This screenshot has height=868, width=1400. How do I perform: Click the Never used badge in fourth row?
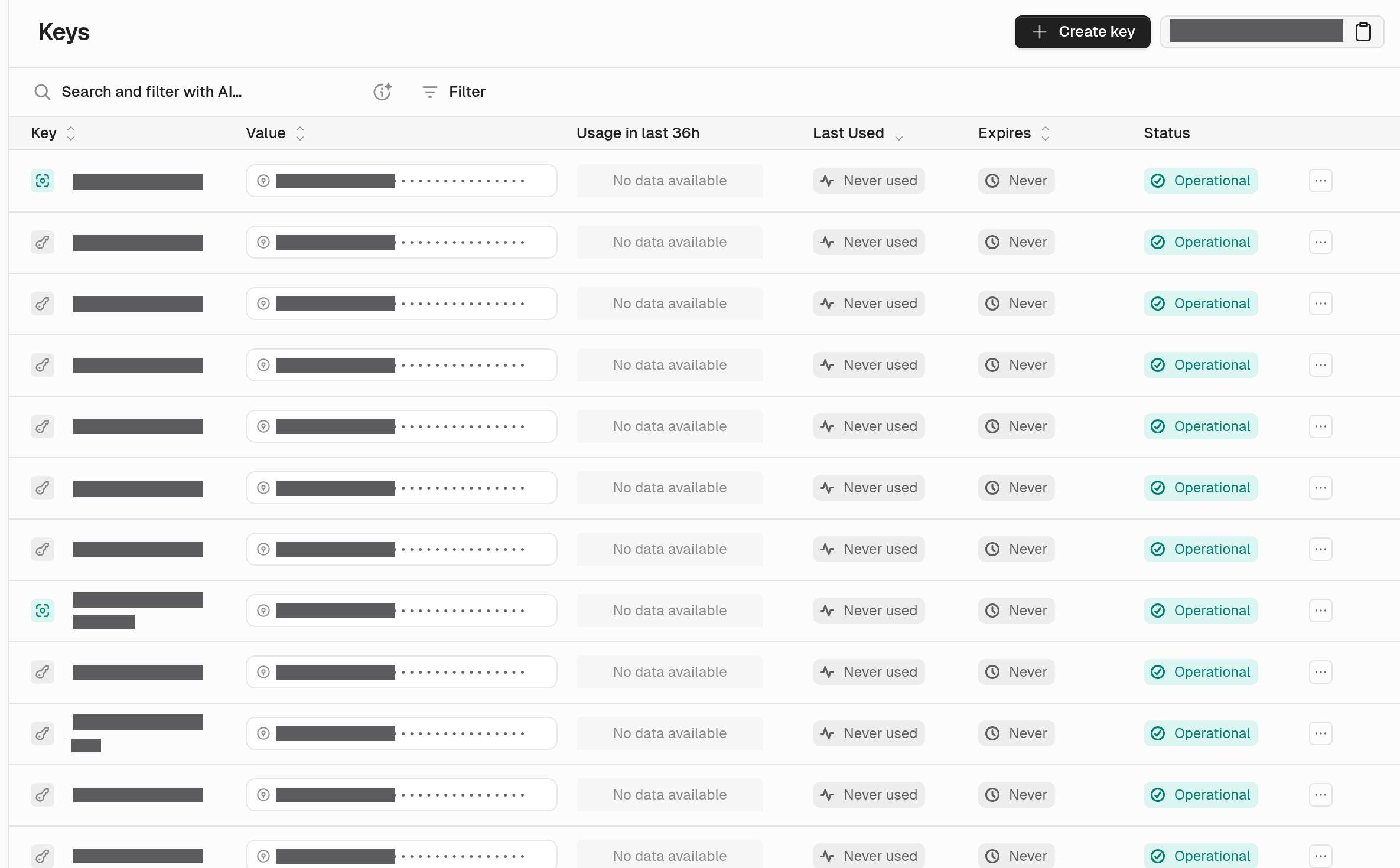[868, 365]
